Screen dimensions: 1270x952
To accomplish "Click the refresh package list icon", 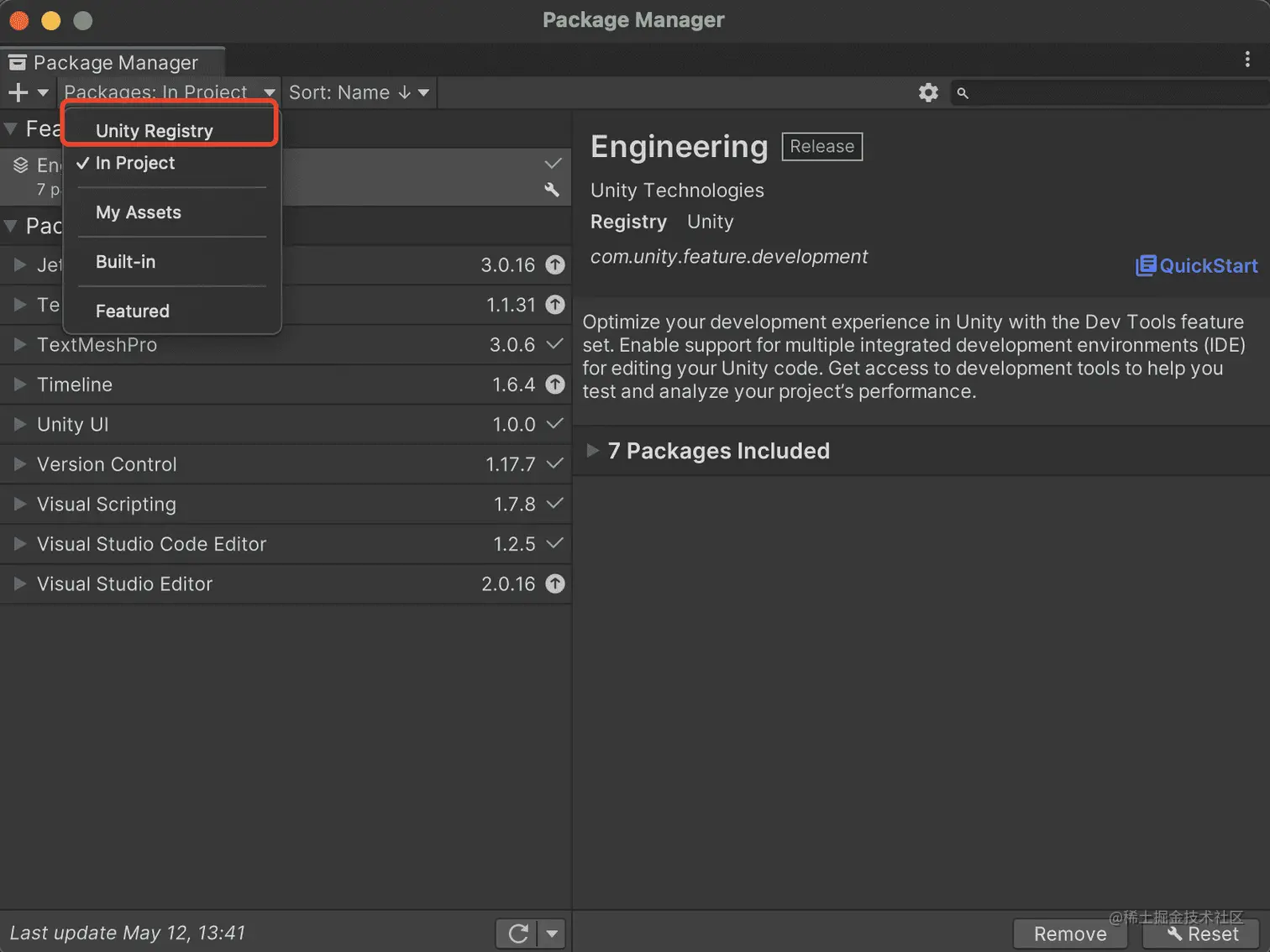I will [518, 934].
